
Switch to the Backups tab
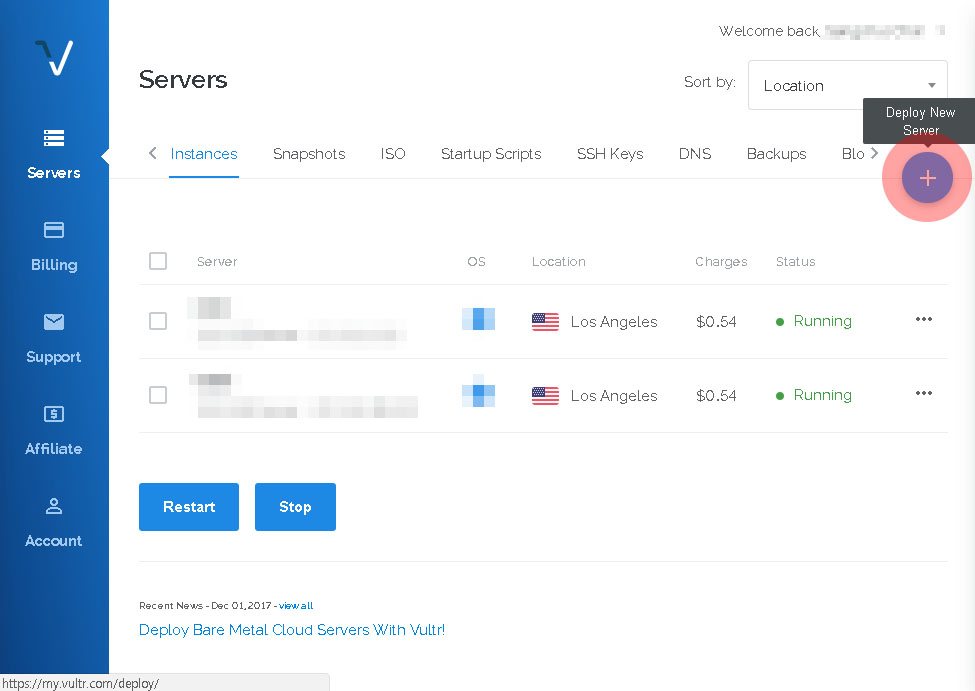pyautogui.click(x=776, y=154)
